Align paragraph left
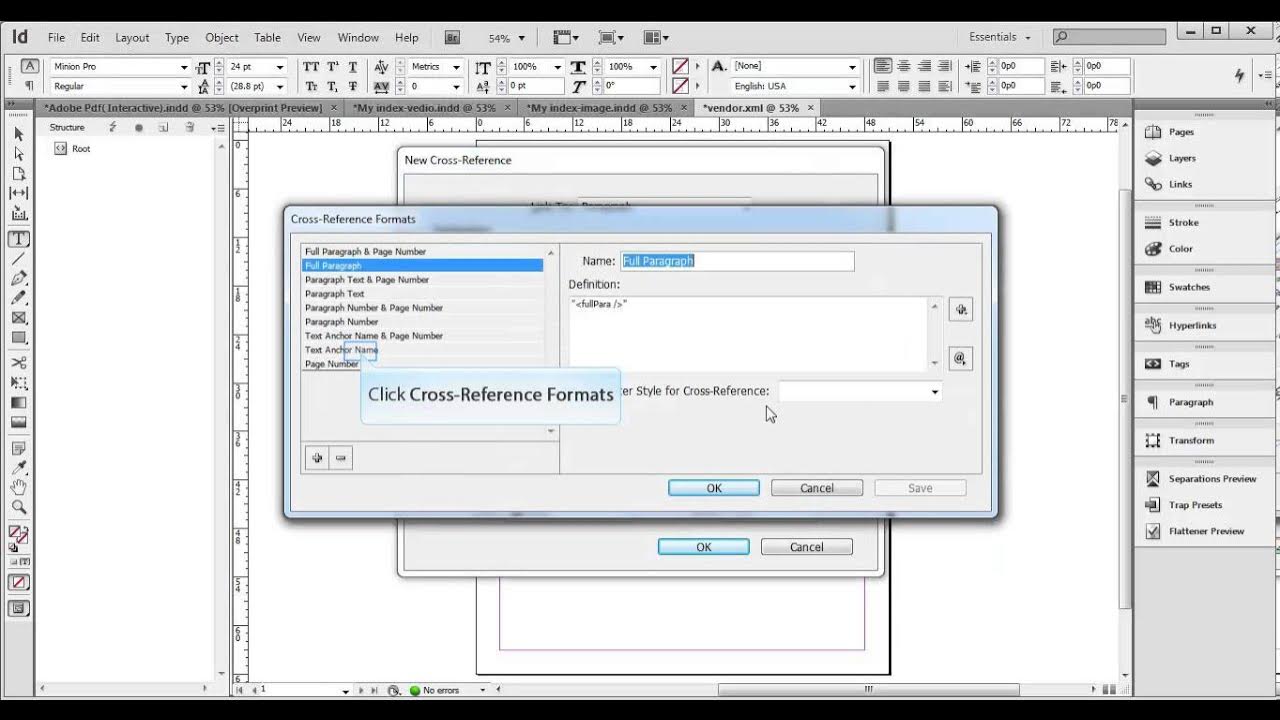The height and width of the screenshot is (720, 1280). pyautogui.click(x=883, y=66)
